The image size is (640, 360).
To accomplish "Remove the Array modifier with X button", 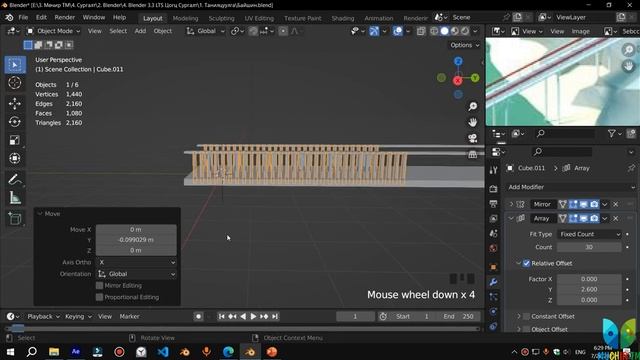I will (x=616, y=218).
